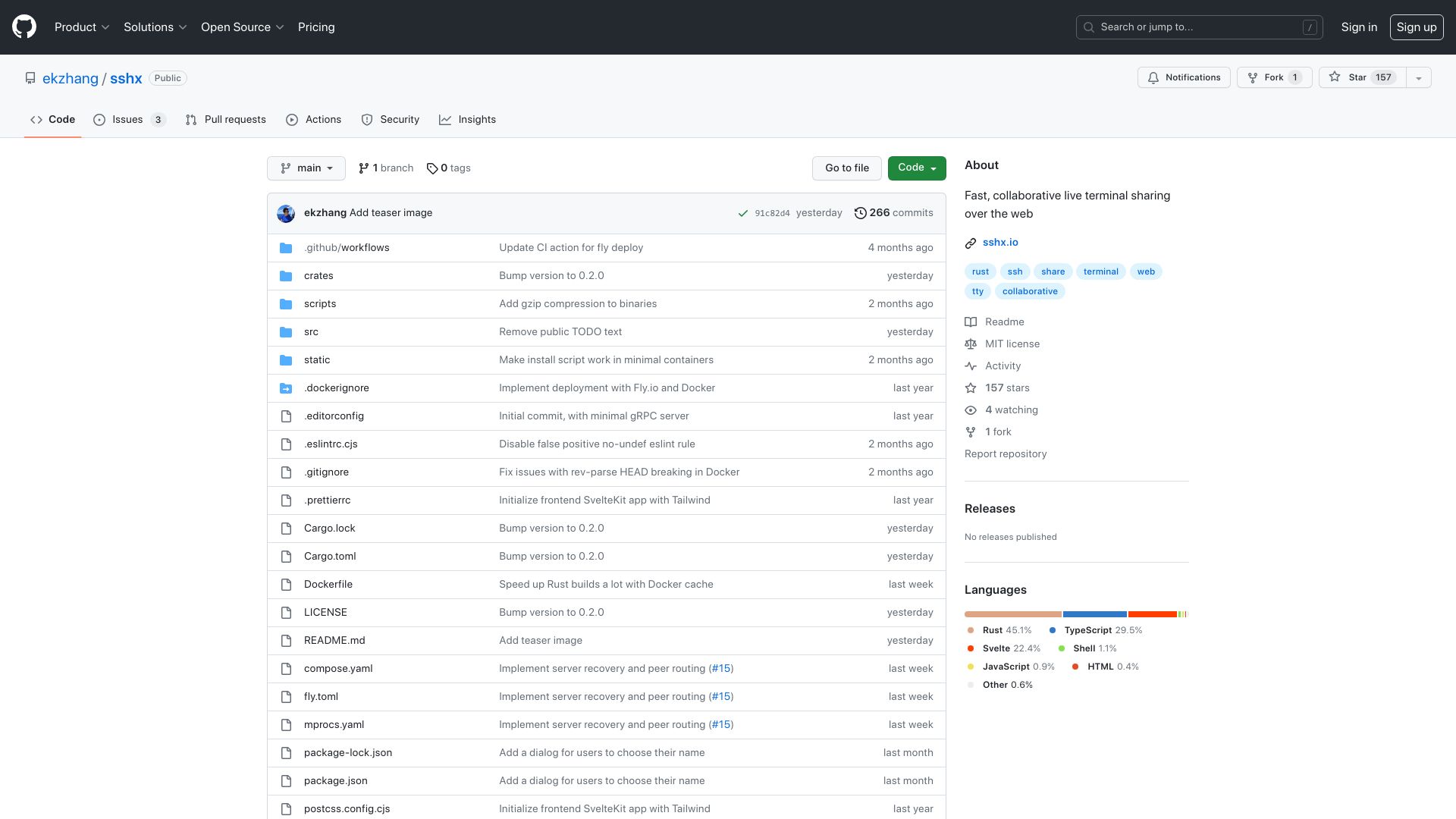Expand the Open Source menu
1456x819 pixels.
click(x=242, y=27)
